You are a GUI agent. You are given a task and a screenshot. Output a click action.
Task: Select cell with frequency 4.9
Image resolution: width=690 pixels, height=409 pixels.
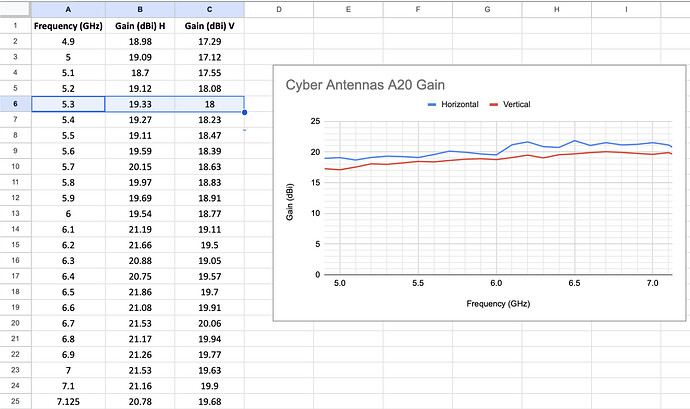68,41
